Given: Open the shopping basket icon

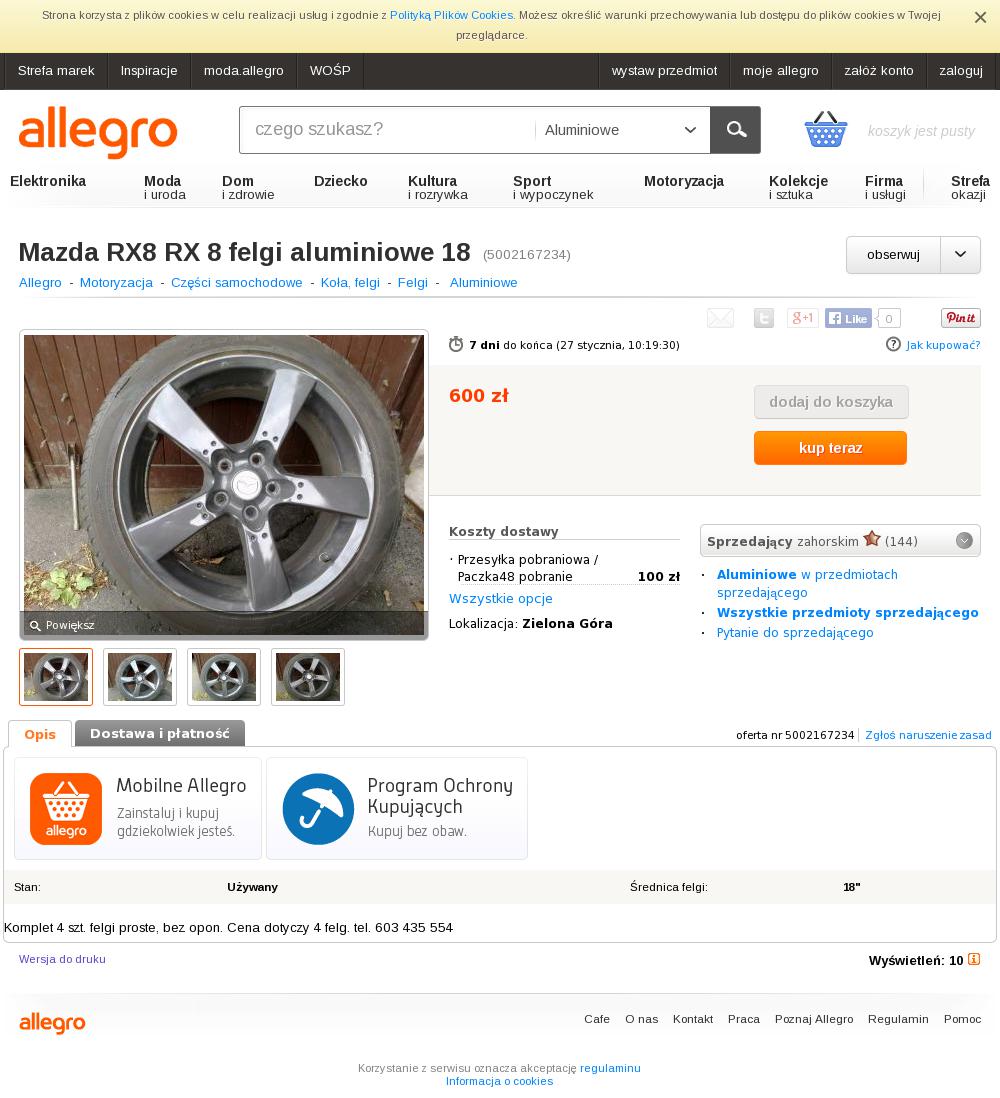Looking at the screenshot, I should tap(826, 130).
